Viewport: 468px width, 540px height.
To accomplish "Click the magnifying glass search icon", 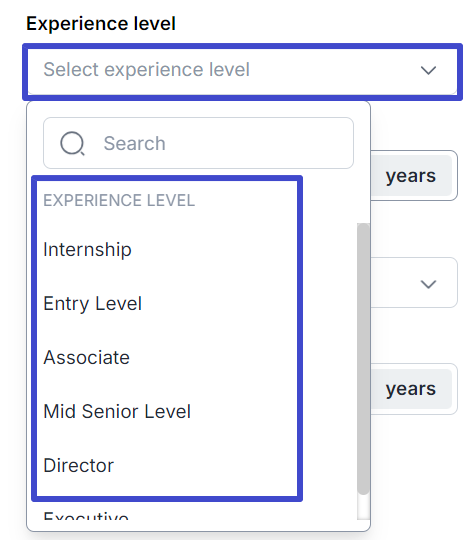I will [72, 143].
